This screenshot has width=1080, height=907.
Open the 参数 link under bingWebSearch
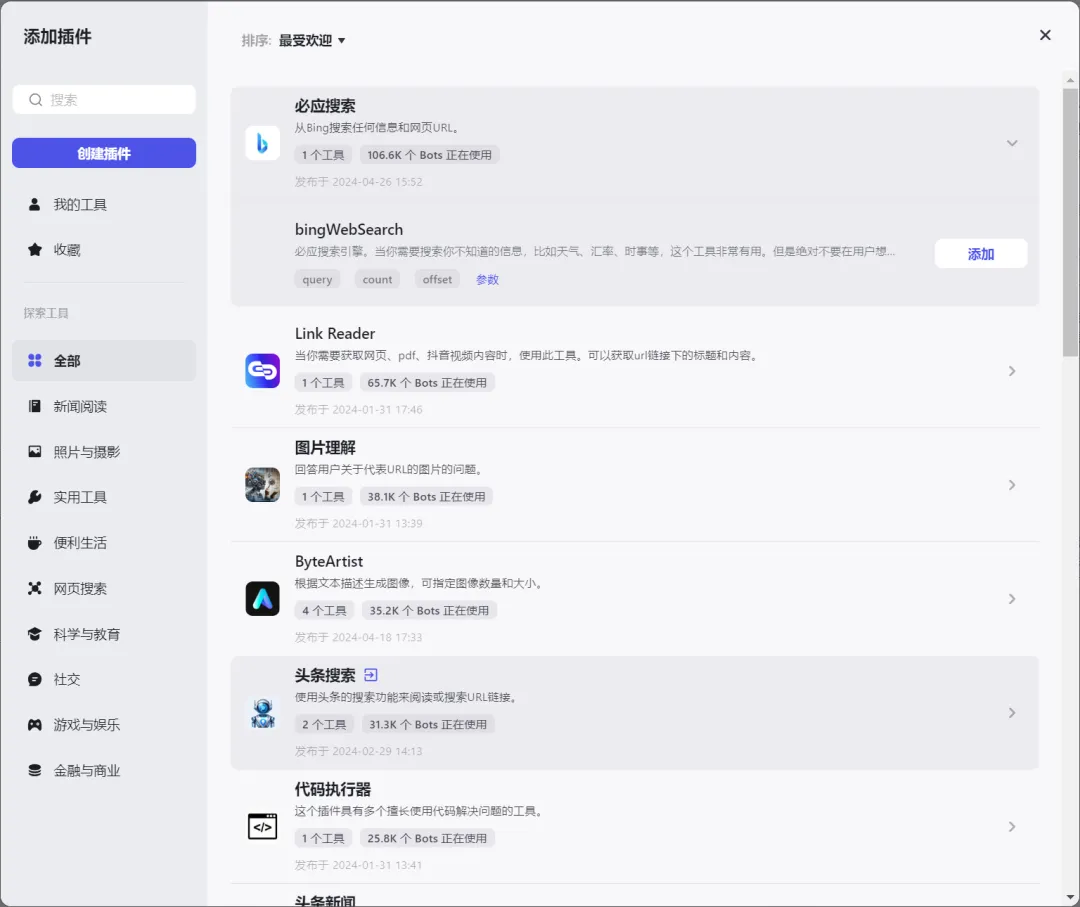tap(487, 280)
